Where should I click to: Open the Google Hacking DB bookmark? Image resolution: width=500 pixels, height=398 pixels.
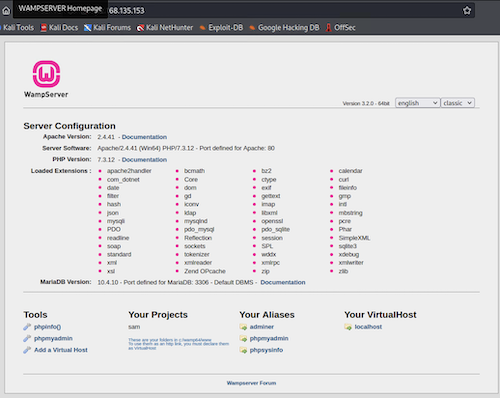pyautogui.click(x=284, y=28)
